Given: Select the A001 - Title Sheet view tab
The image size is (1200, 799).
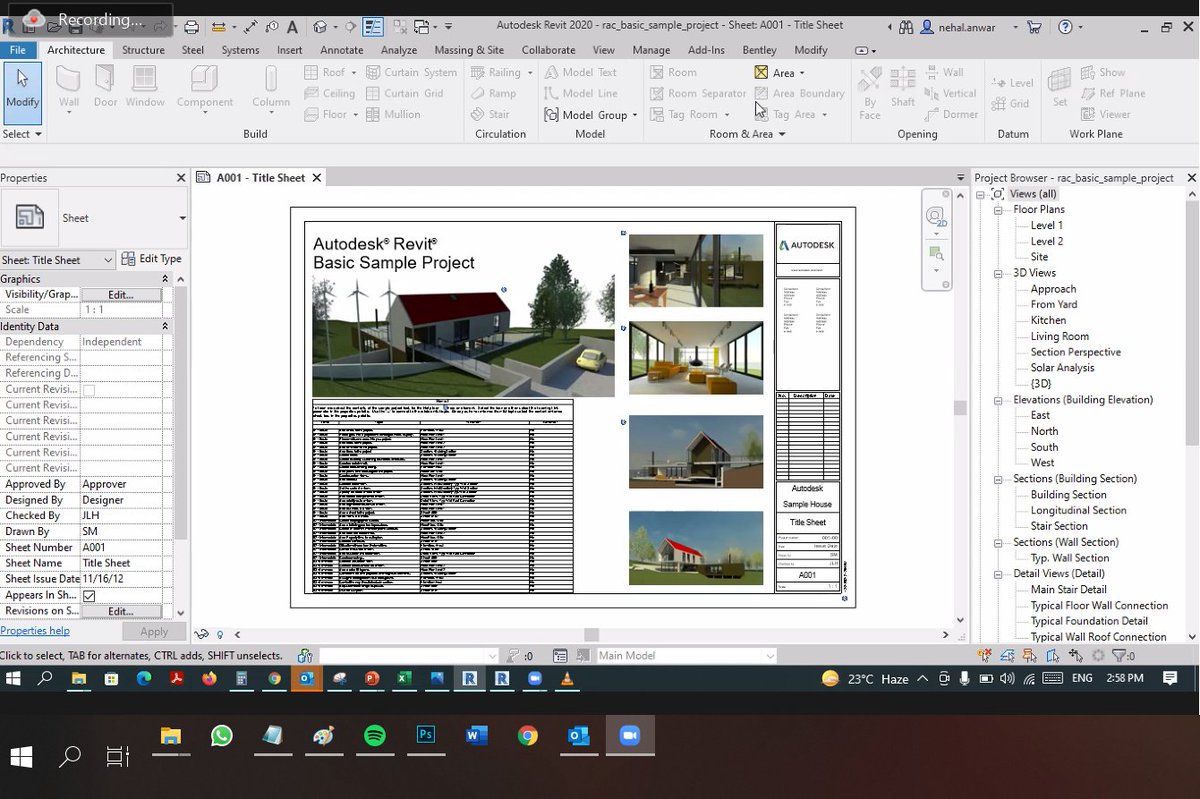Looking at the screenshot, I should click(260, 178).
